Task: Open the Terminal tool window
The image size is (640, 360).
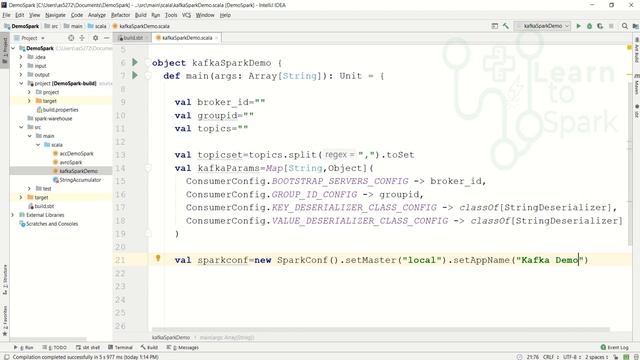Action: (120, 347)
